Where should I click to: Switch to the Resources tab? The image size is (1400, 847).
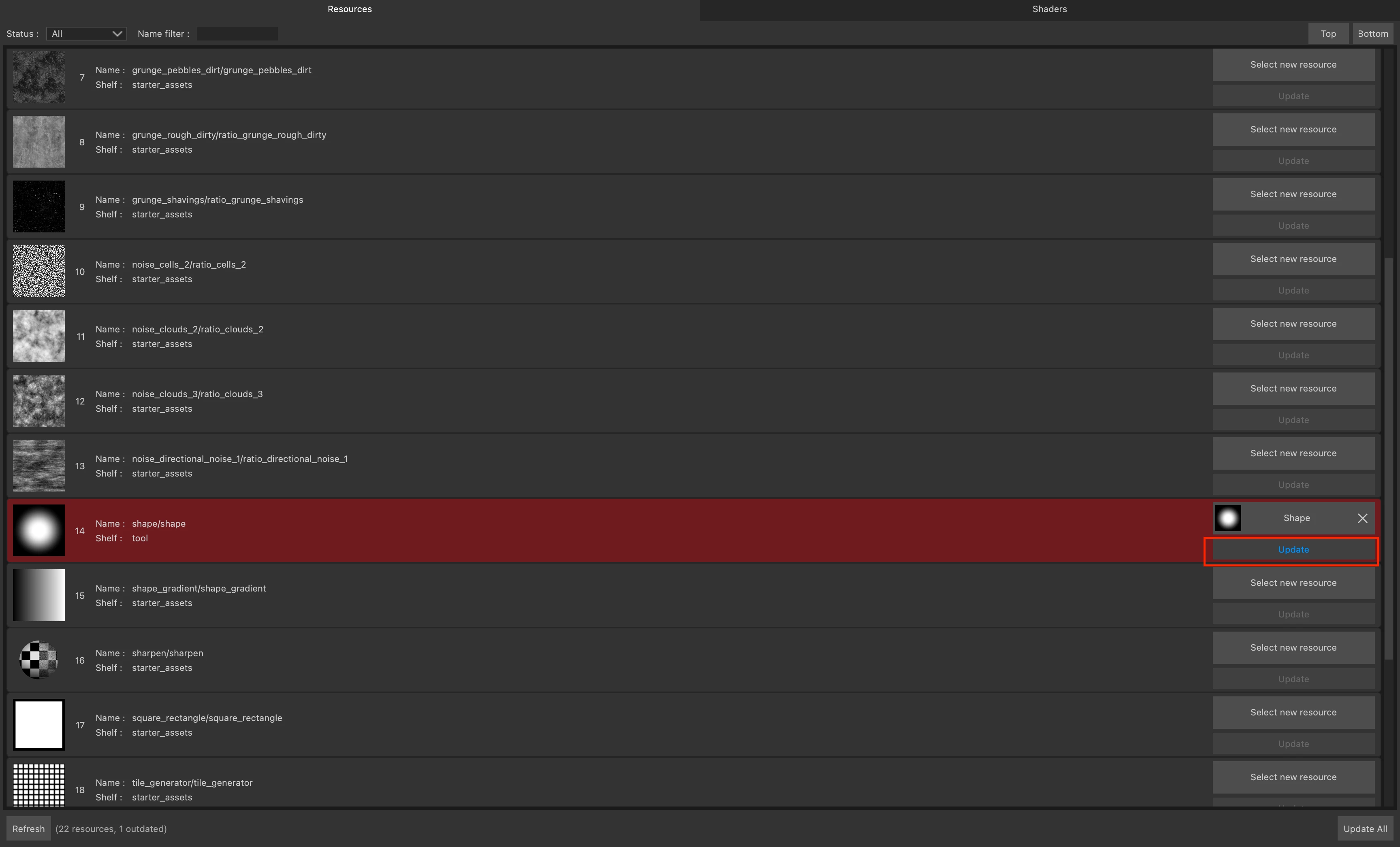pyautogui.click(x=350, y=9)
